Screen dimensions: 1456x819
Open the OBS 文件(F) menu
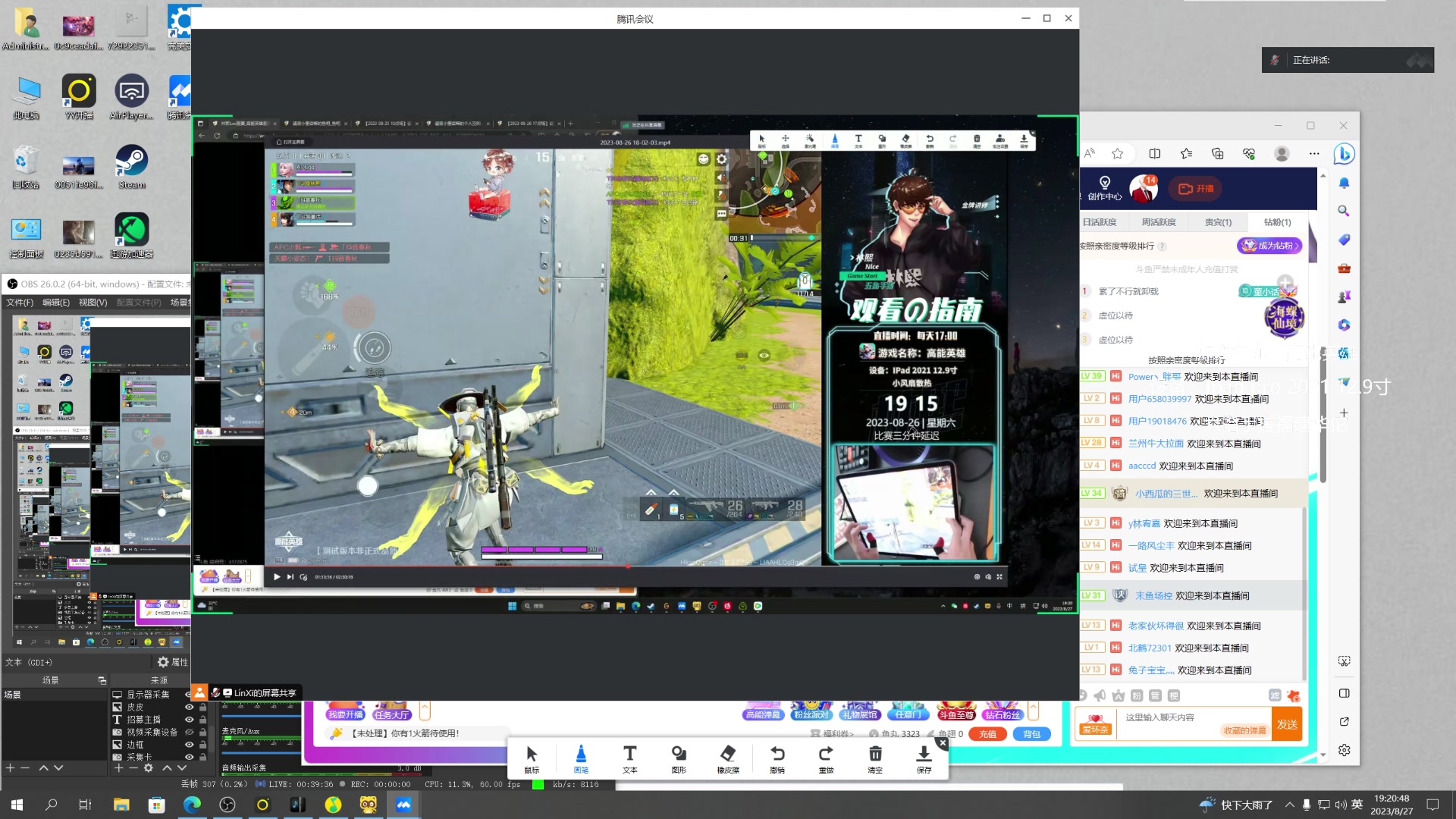[20, 302]
